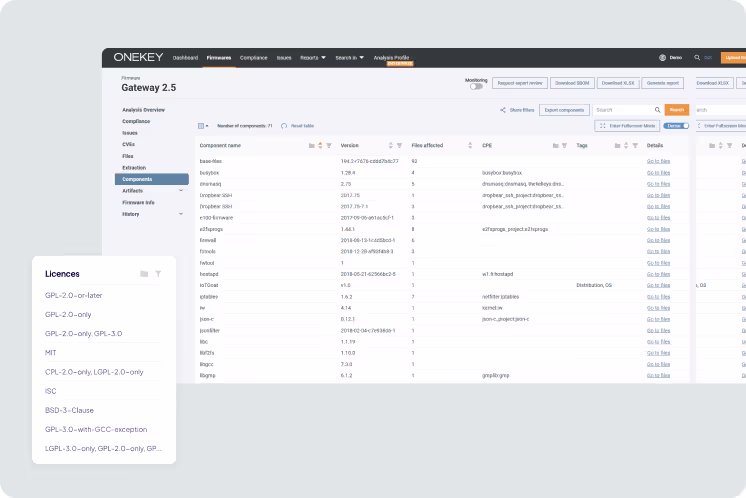Switch to the Compliance top navigation tab
Image resolution: width=746 pixels, height=498 pixels.
[253, 58]
